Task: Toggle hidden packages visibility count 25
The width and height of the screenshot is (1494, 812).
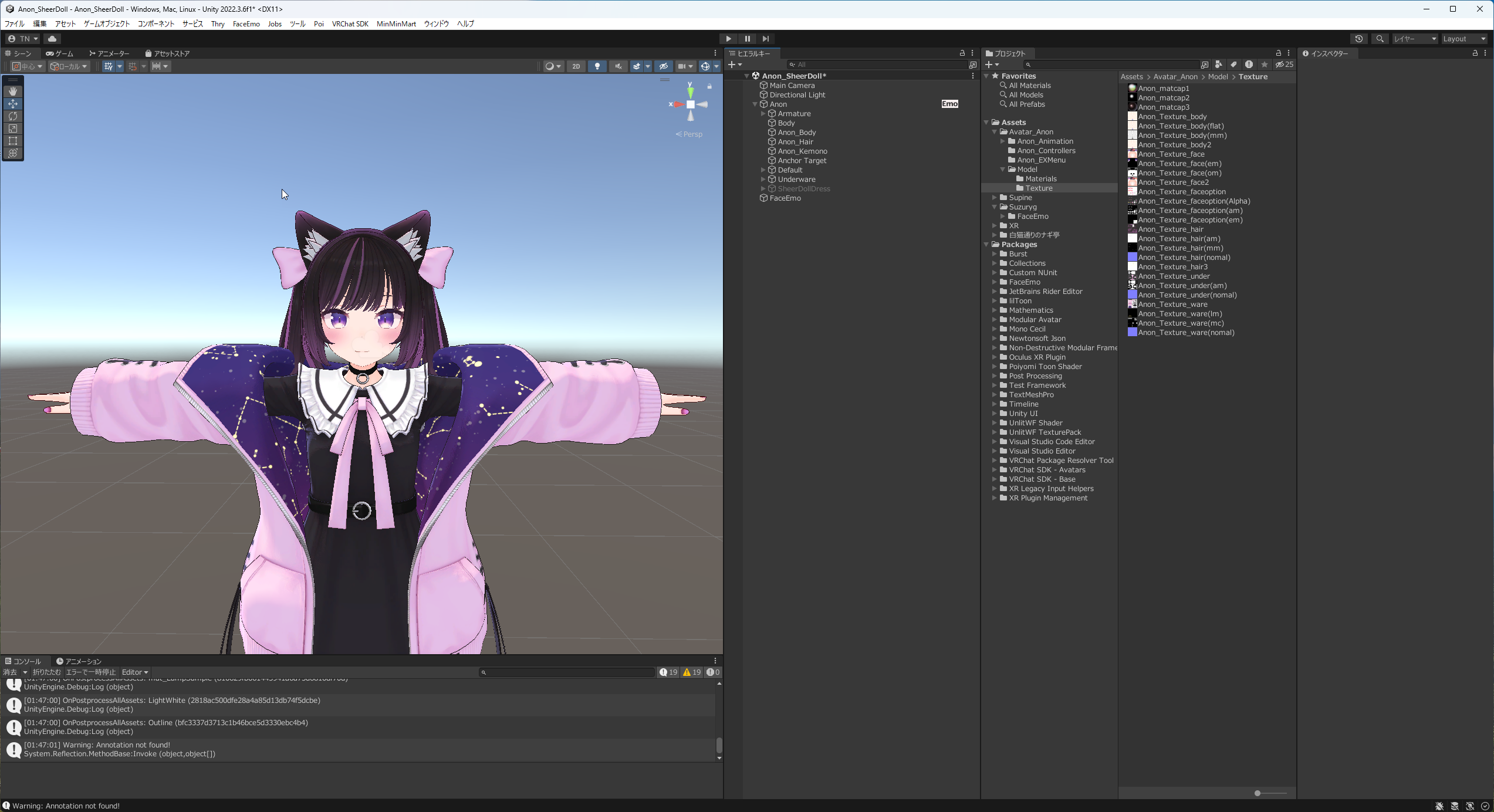Action: coord(1285,65)
